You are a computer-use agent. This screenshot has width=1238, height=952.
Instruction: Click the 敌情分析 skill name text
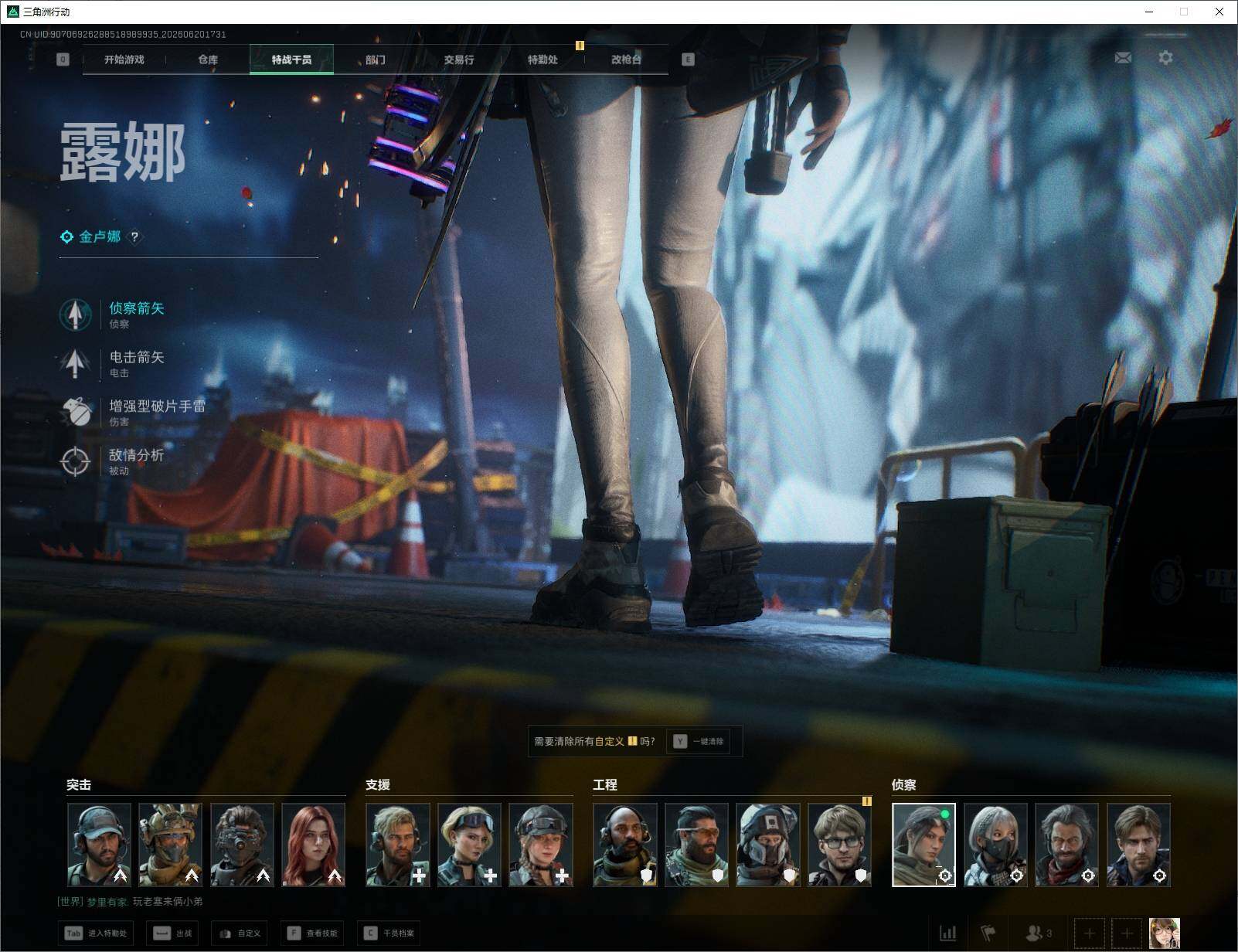[137, 455]
